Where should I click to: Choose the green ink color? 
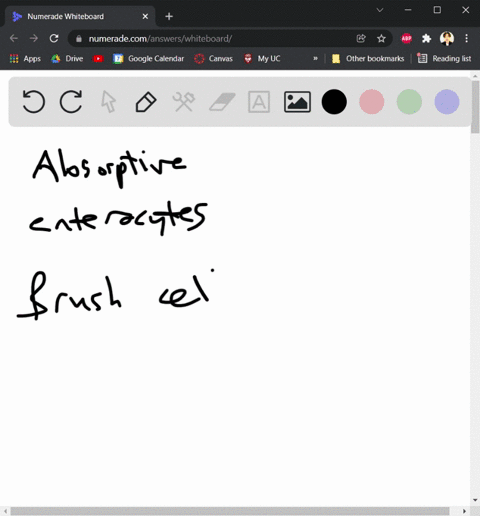point(409,102)
